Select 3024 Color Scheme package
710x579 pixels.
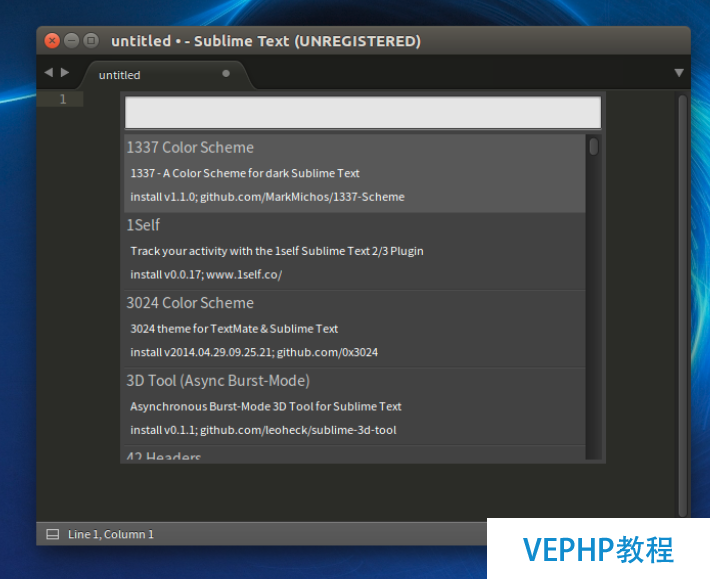pos(355,329)
